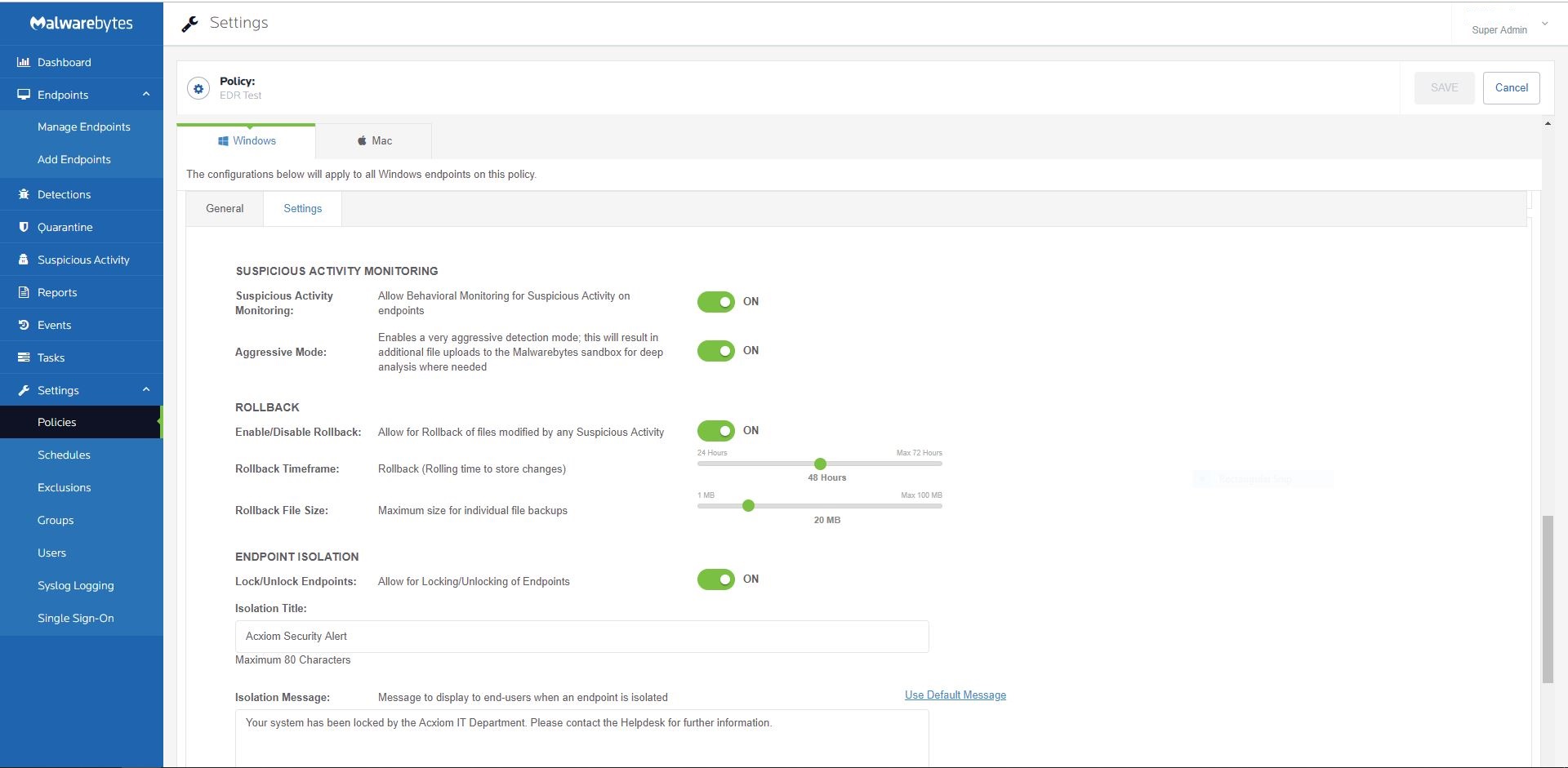Click the Tasks list icon
Image resolution: width=1568 pixels, height=768 pixels.
23,357
